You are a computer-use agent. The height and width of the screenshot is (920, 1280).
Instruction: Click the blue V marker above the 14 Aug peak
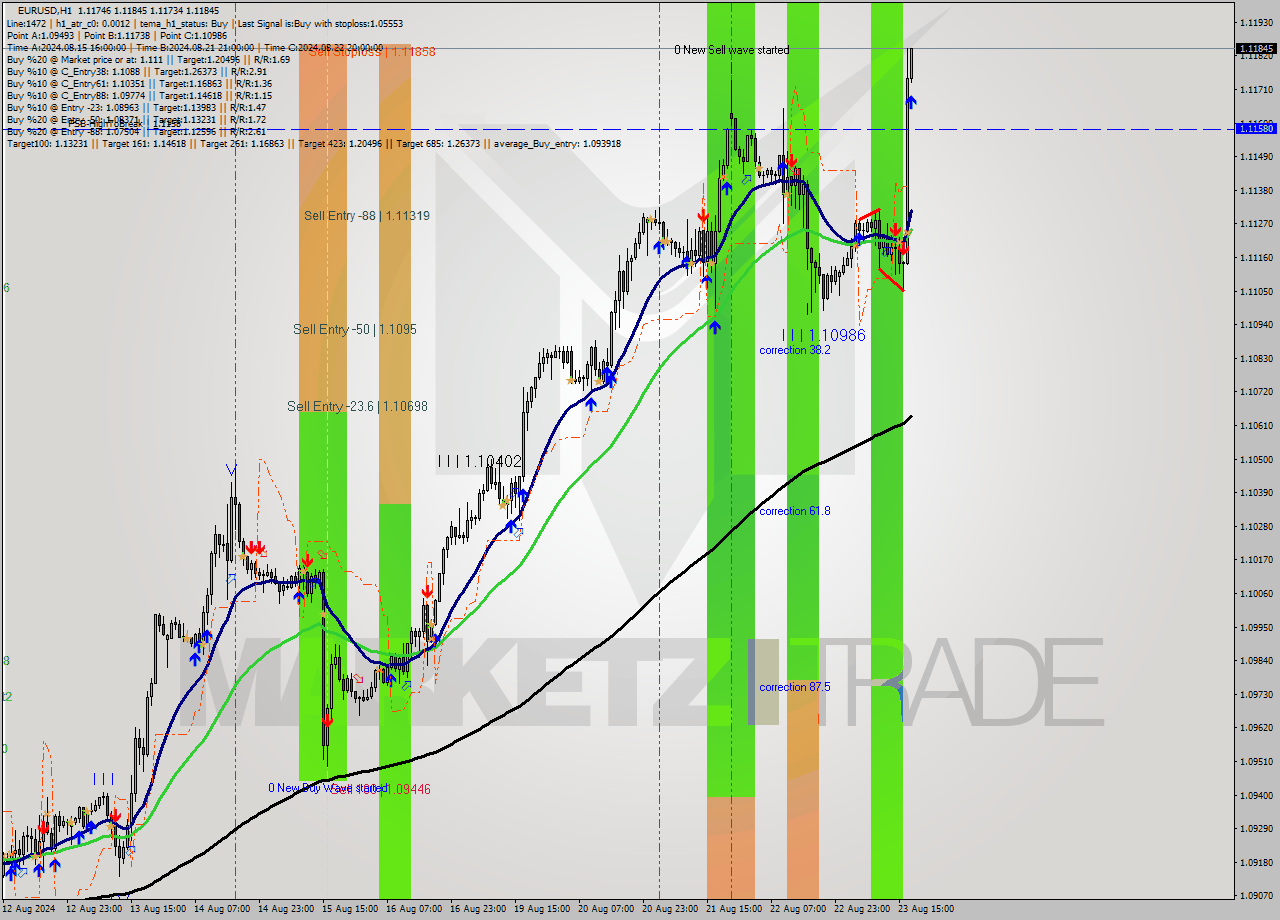tap(232, 469)
